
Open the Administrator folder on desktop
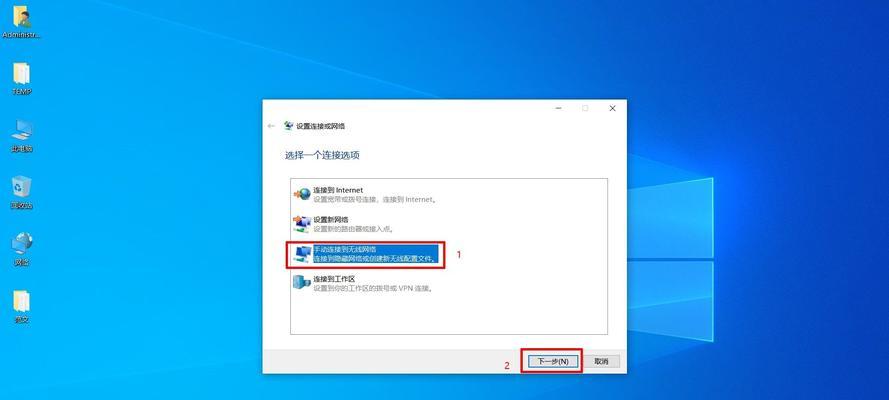(22, 22)
